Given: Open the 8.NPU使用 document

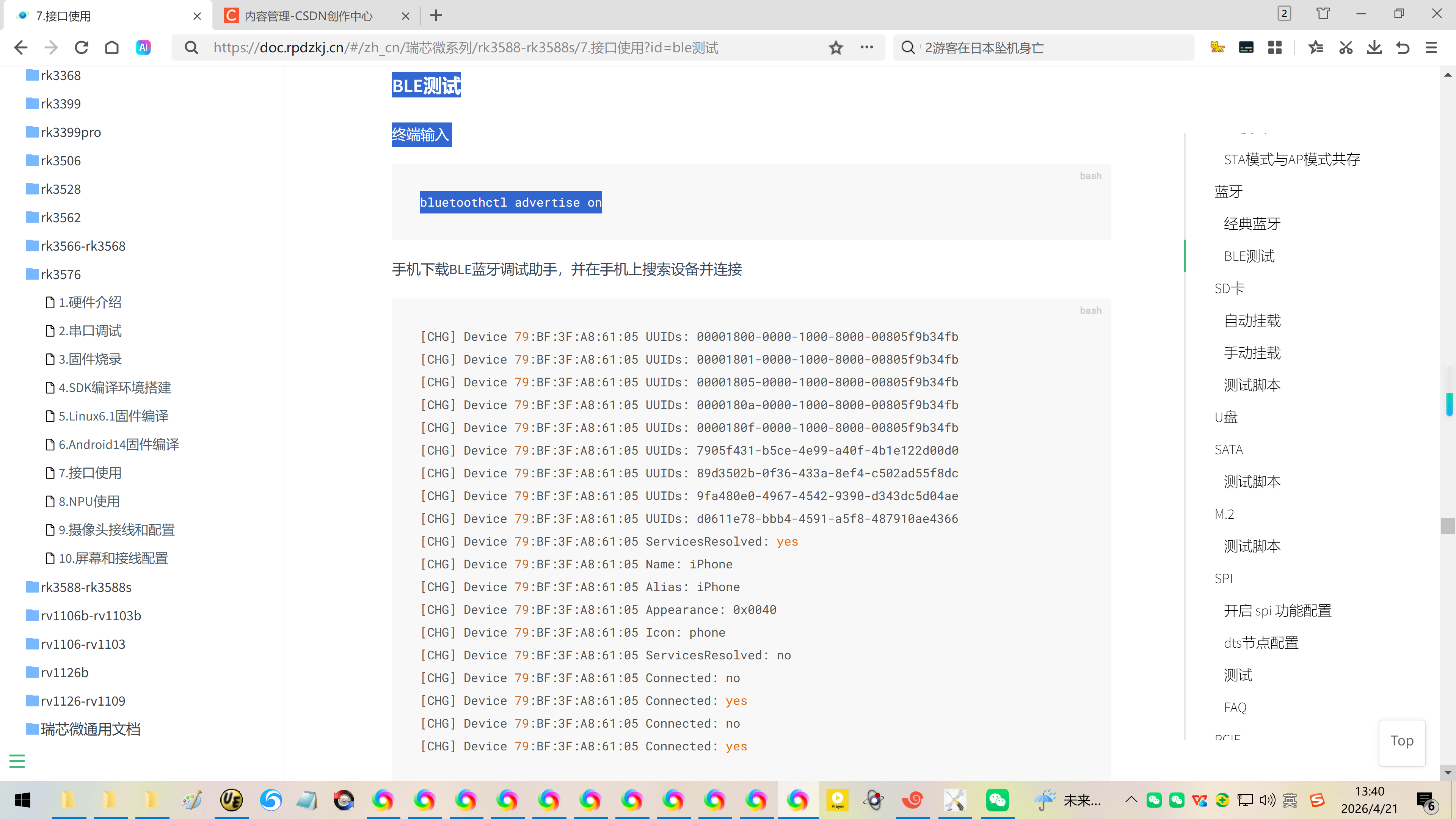Looking at the screenshot, I should [83, 501].
